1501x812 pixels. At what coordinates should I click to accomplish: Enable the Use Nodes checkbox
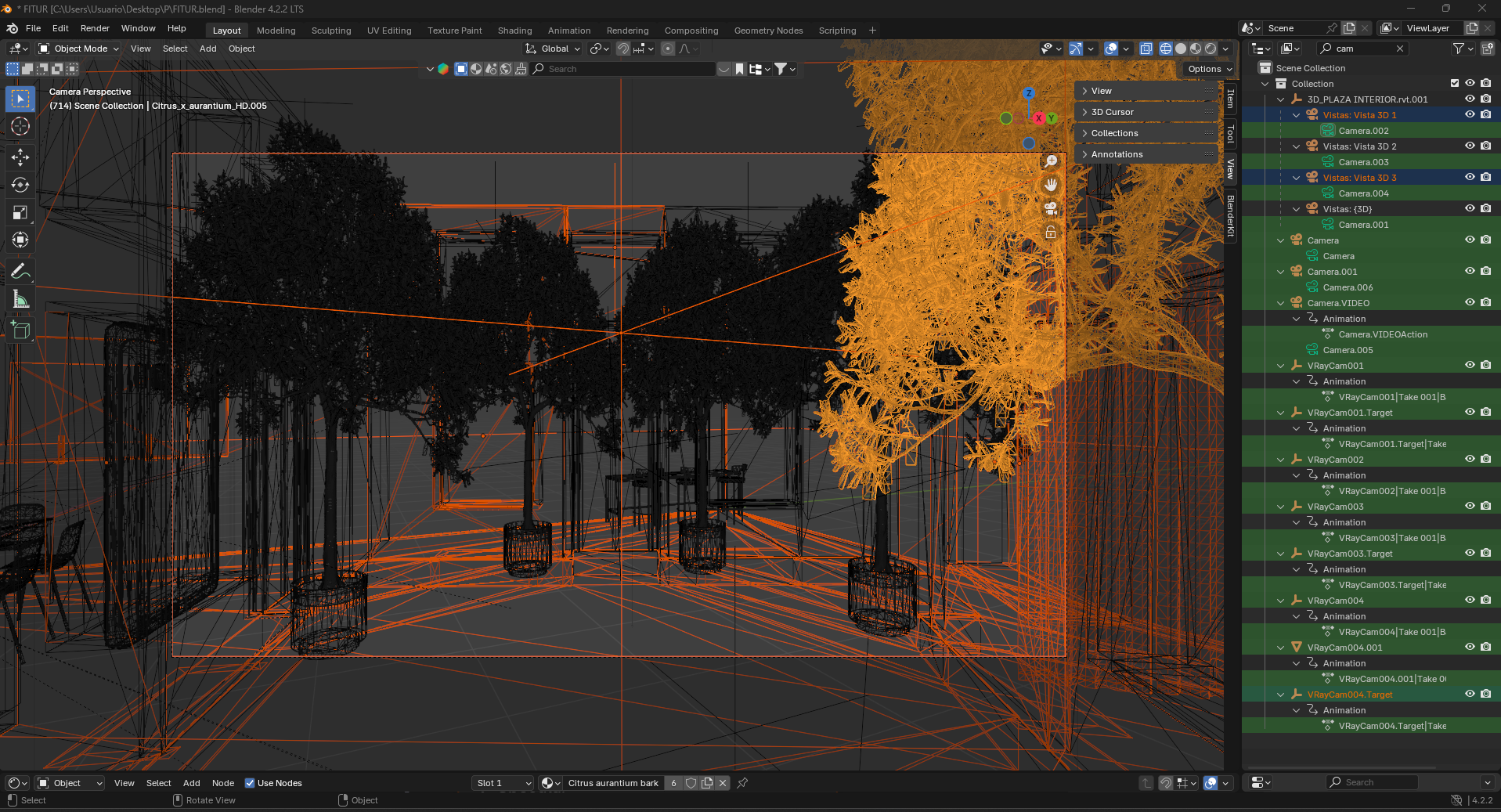pyautogui.click(x=250, y=783)
